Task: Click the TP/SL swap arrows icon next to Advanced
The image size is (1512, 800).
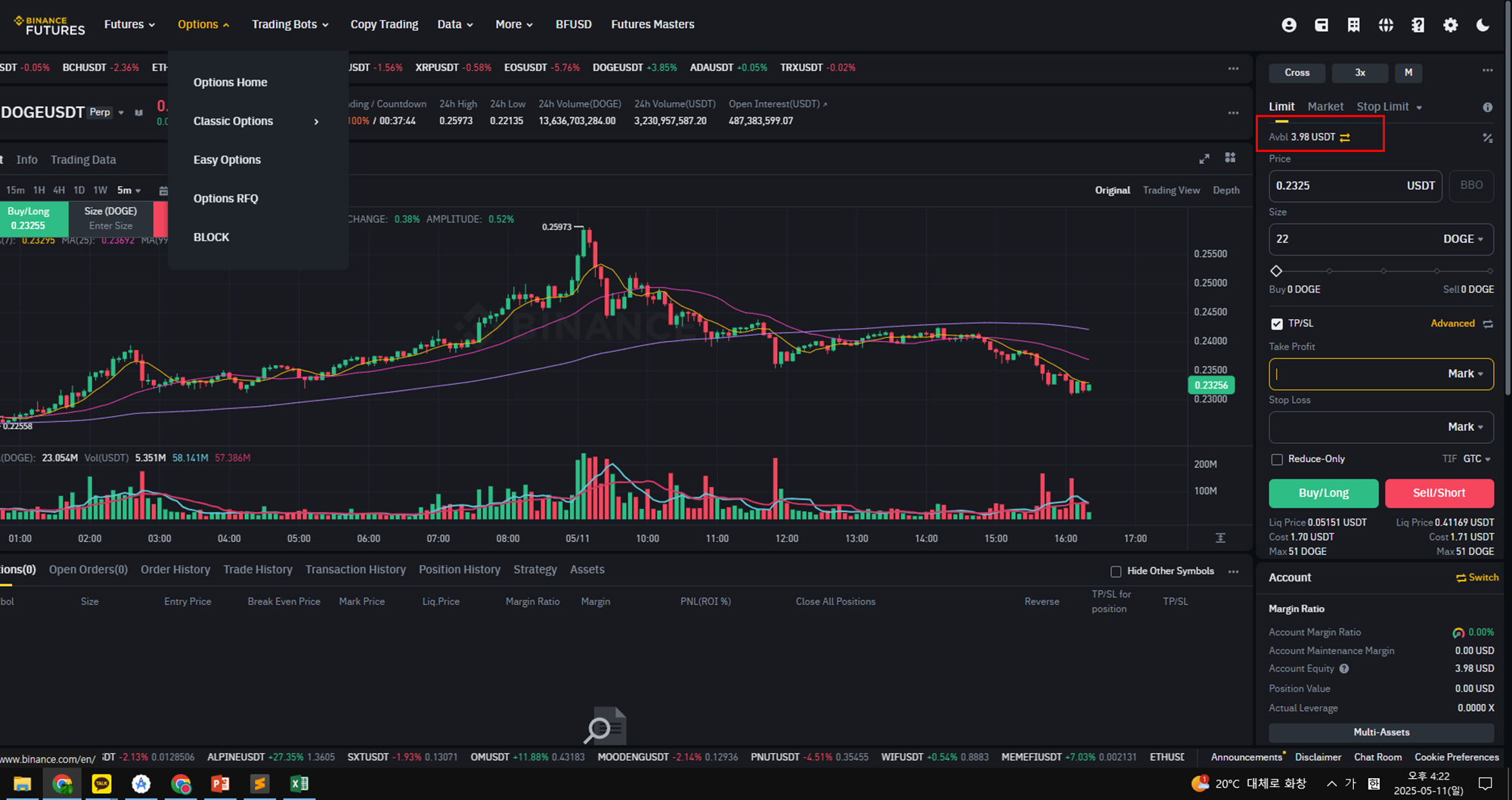Action: 1488,324
